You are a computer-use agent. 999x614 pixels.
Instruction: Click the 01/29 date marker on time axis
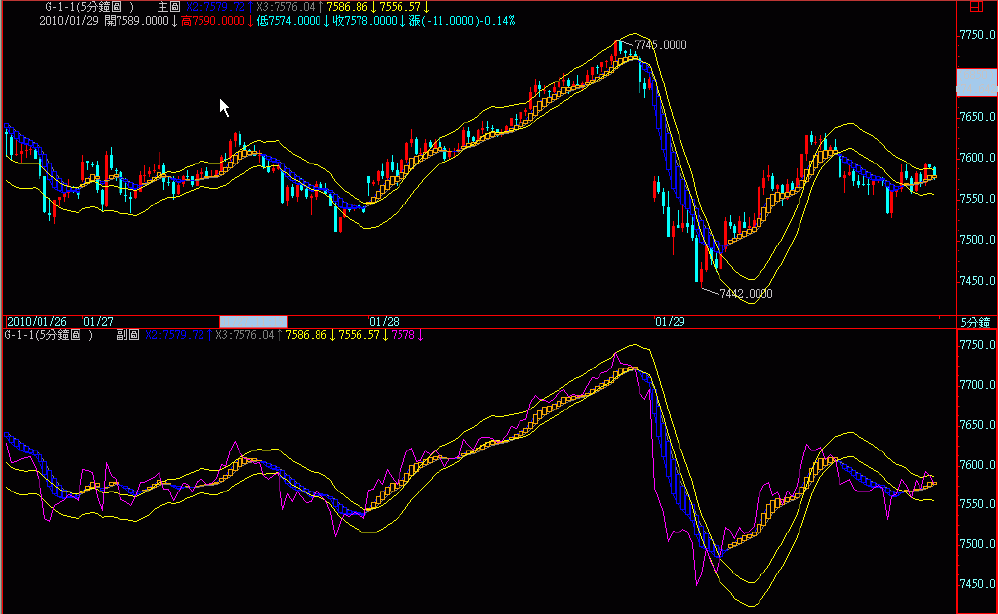669,322
